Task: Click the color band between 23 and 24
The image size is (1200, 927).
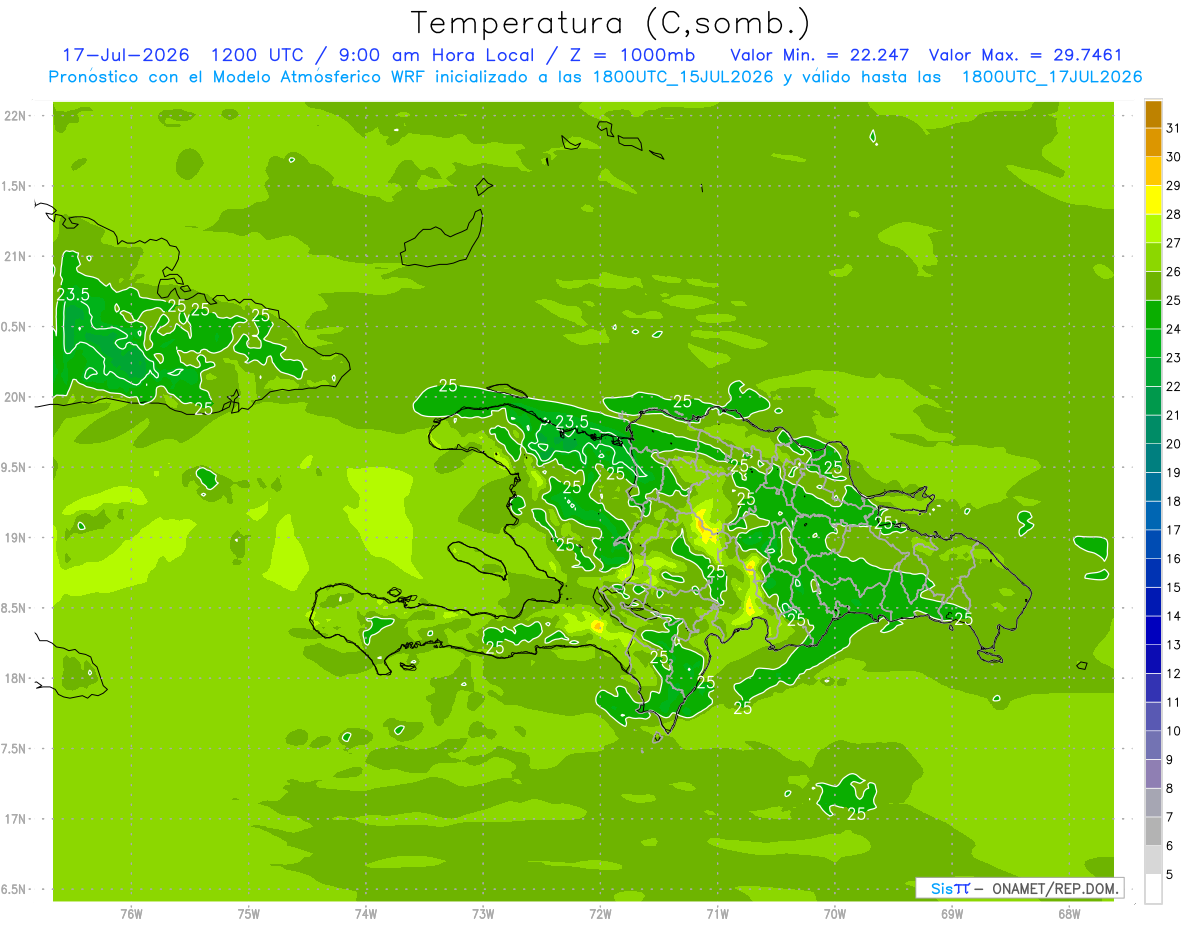Action: [1153, 343]
